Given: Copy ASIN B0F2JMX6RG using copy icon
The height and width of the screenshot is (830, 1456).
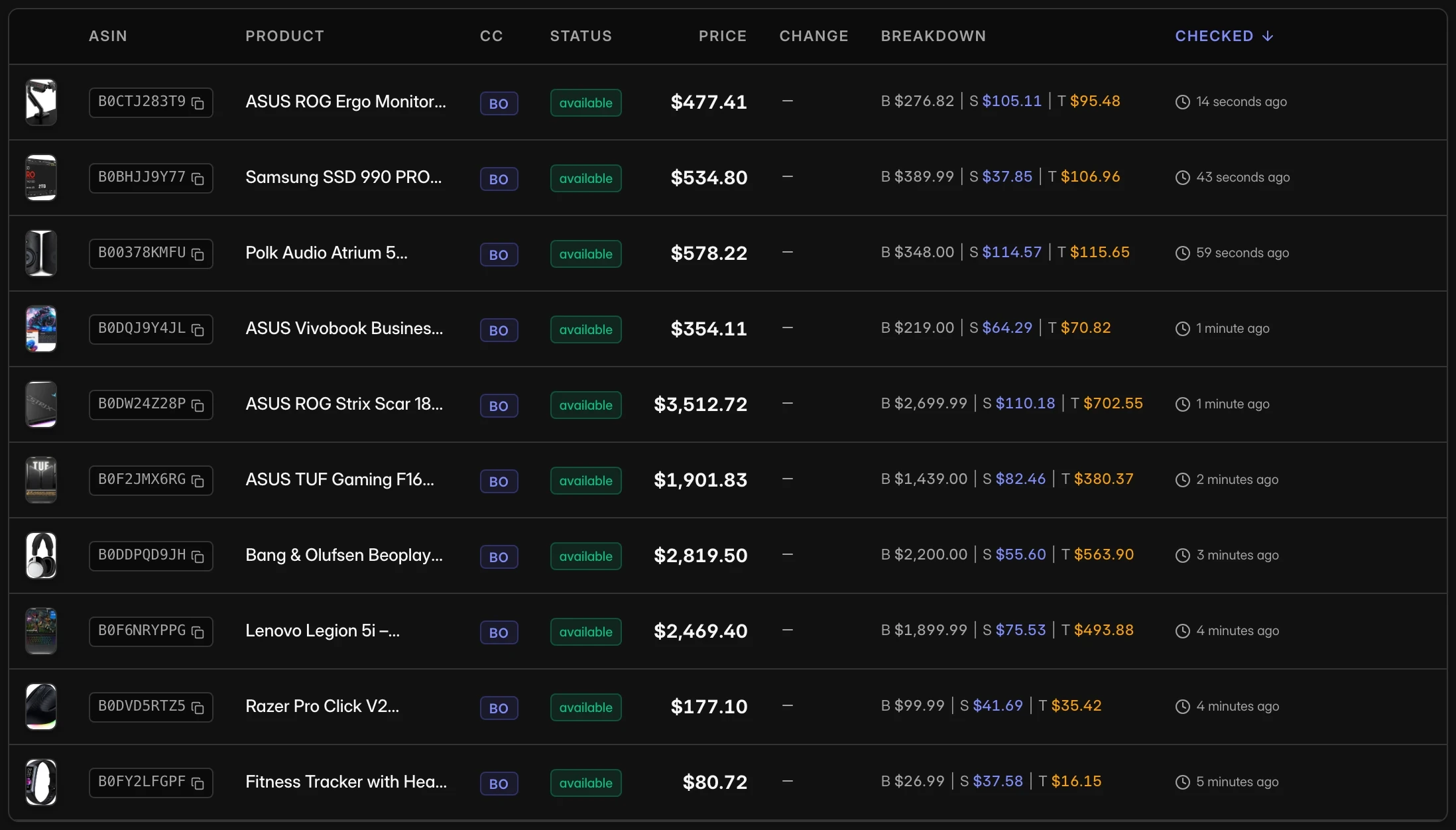Looking at the screenshot, I should pyautogui.click(x=198, y=481).
